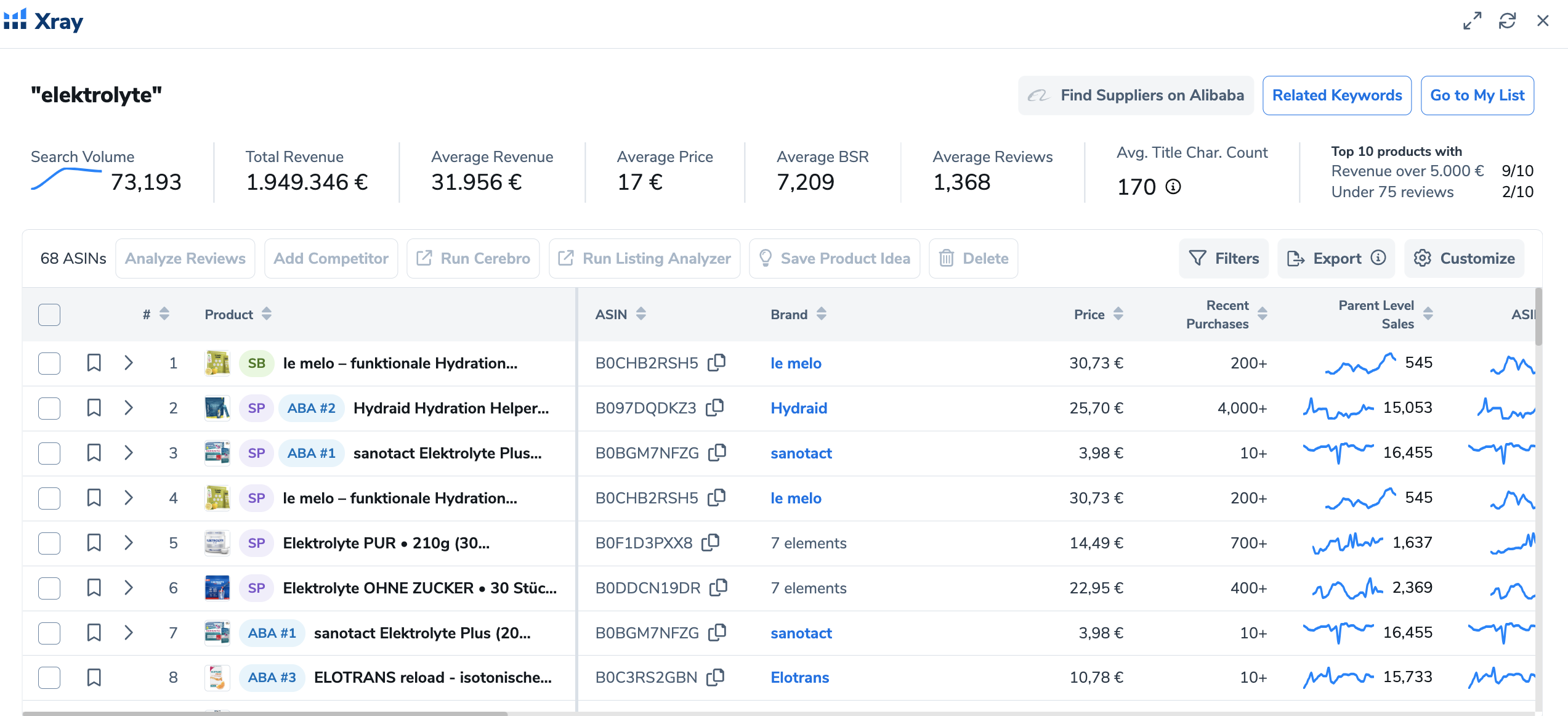This screenshot has width=1568, height=716.
Task: Expand row 3 sanotact details
Action: point(128,452)
